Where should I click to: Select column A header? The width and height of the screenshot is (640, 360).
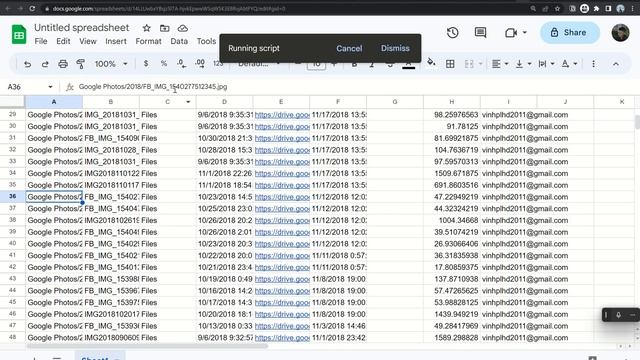[x=54, y=102]
